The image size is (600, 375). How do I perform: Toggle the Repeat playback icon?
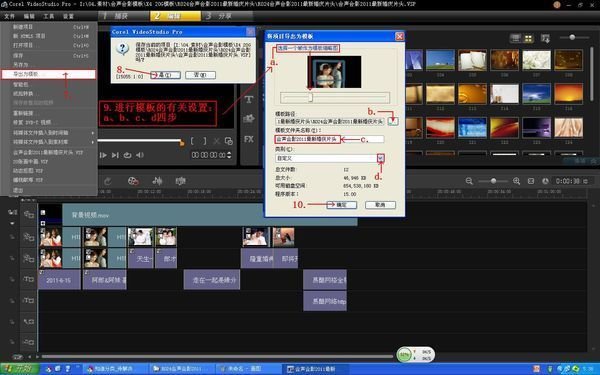127,155
